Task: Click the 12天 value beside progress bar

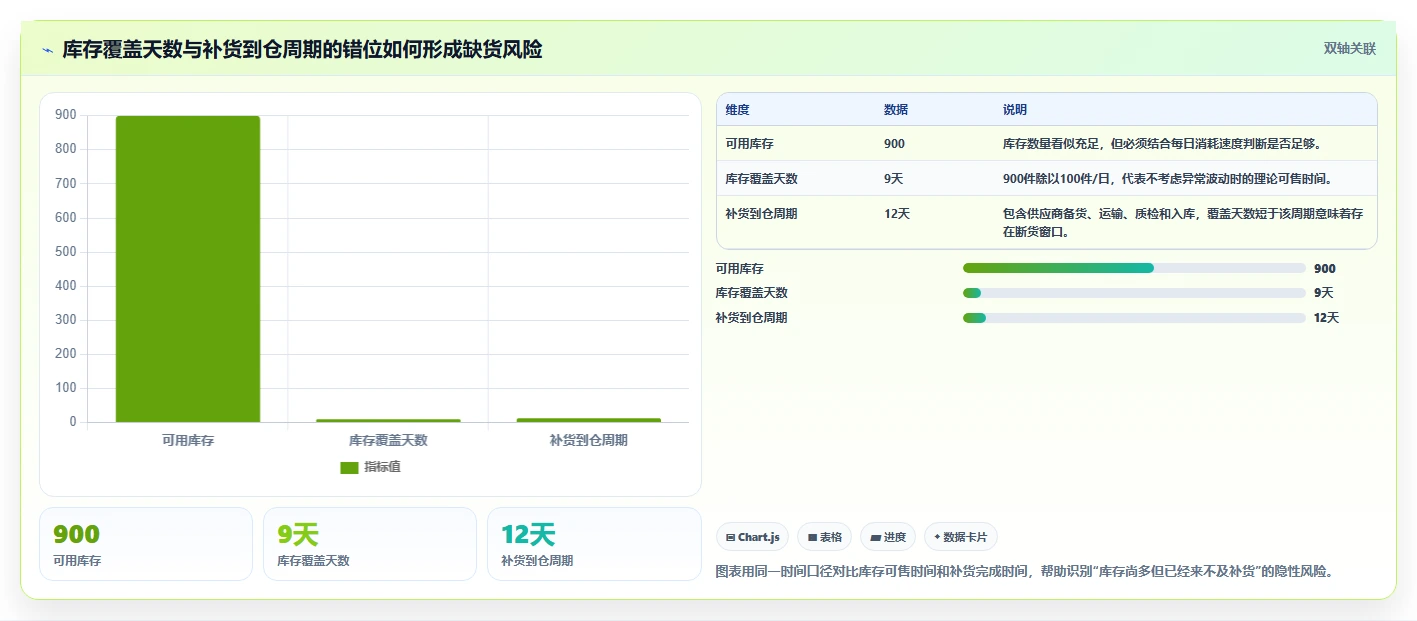Action: (1327, 318)
